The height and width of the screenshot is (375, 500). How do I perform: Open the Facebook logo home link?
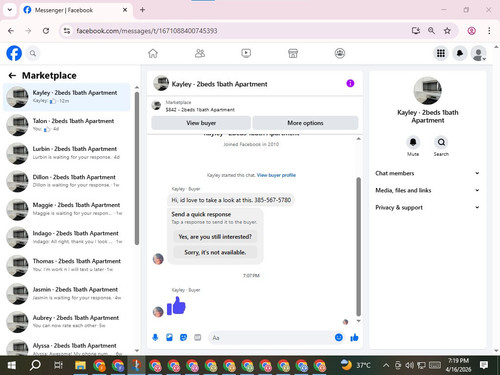[14, 53]
